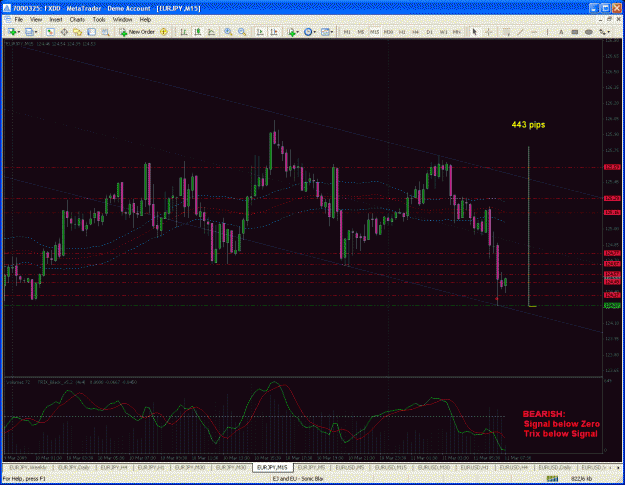This screenshot has width=625, height=485.
Task: Switch to the EURJPY,M5 chart tab
Action: click(312, 467)
